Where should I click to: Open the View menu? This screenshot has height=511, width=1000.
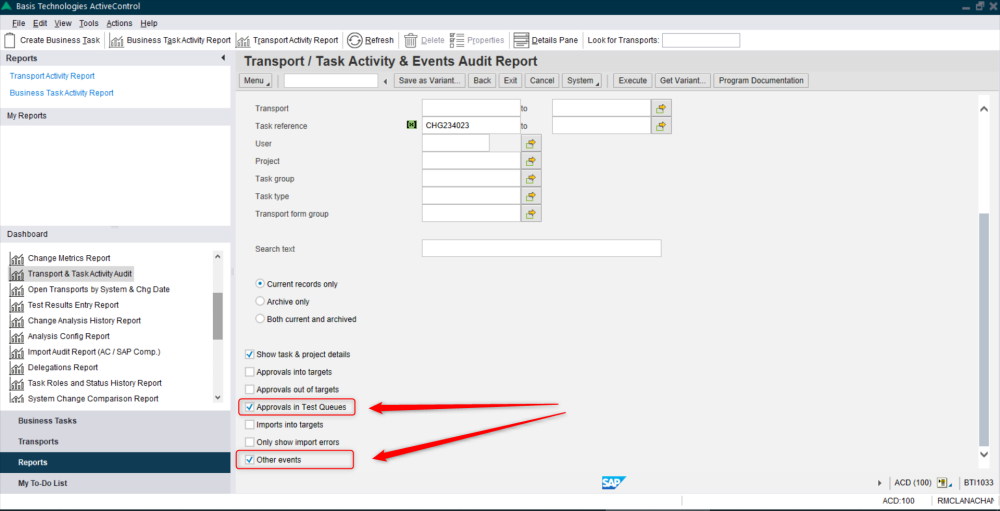pyautogui.click(x=63, y=24)
